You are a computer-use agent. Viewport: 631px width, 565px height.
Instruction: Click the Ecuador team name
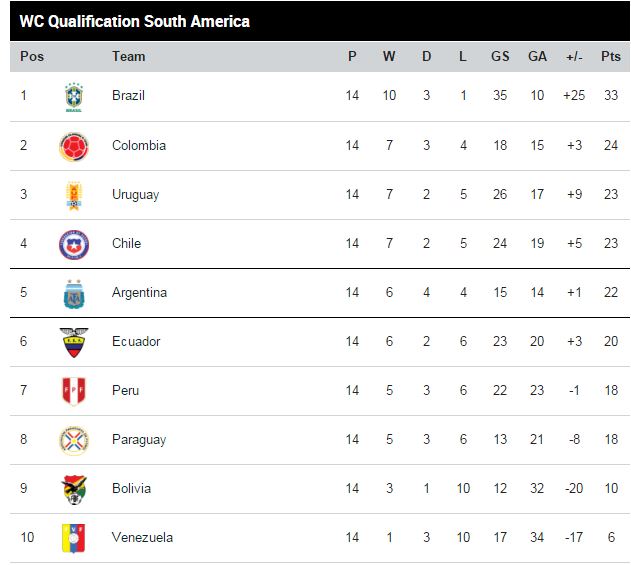pyautogui.click(x=136, y=341)
